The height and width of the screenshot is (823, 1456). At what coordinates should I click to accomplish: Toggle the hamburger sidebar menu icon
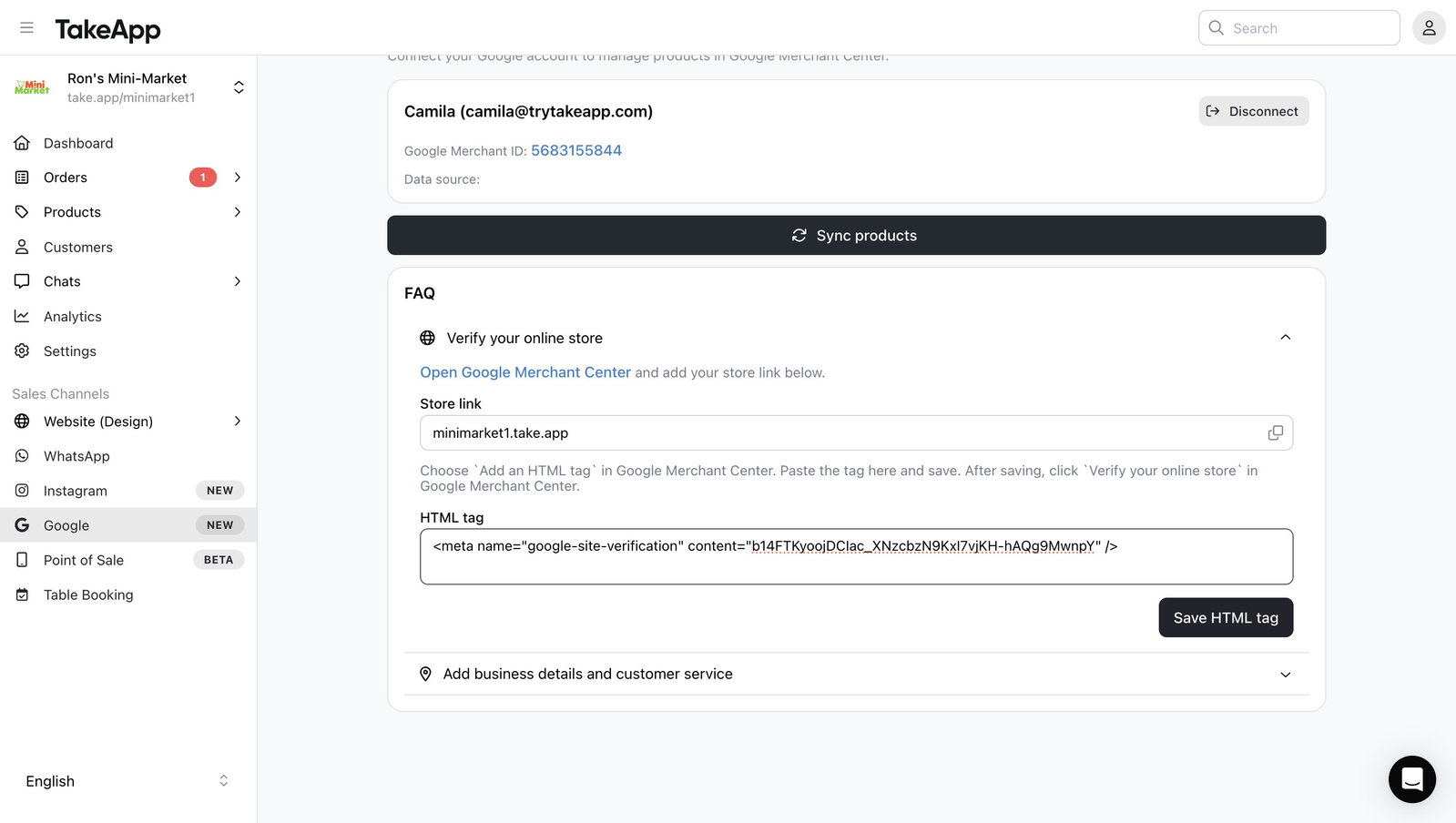tap(26, 28)
